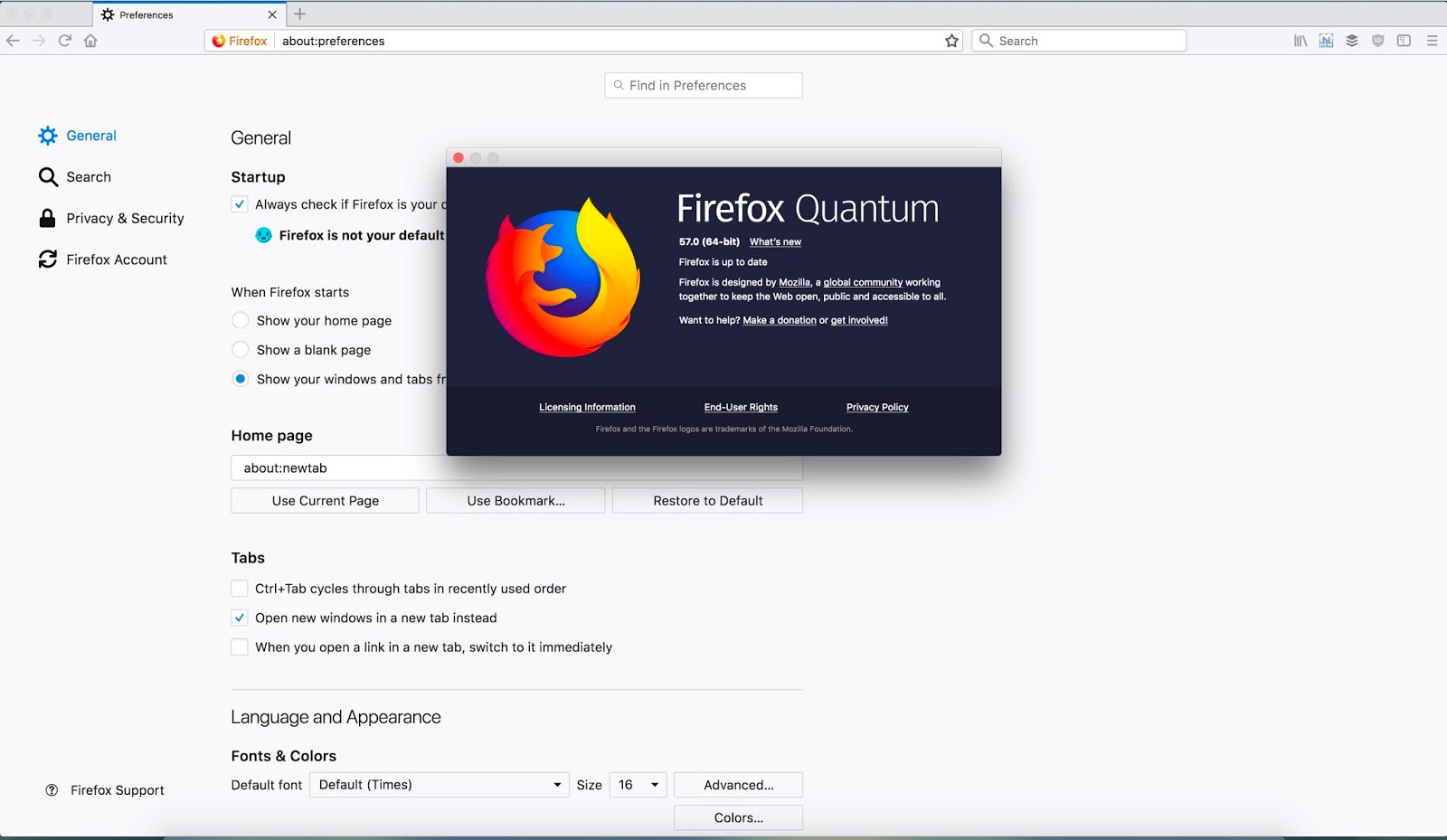This screenshot has height=840, width=1447.
Task: Click the 'Firefox is up to date' text
Action: pyautogui.click(x=723, y=262)
